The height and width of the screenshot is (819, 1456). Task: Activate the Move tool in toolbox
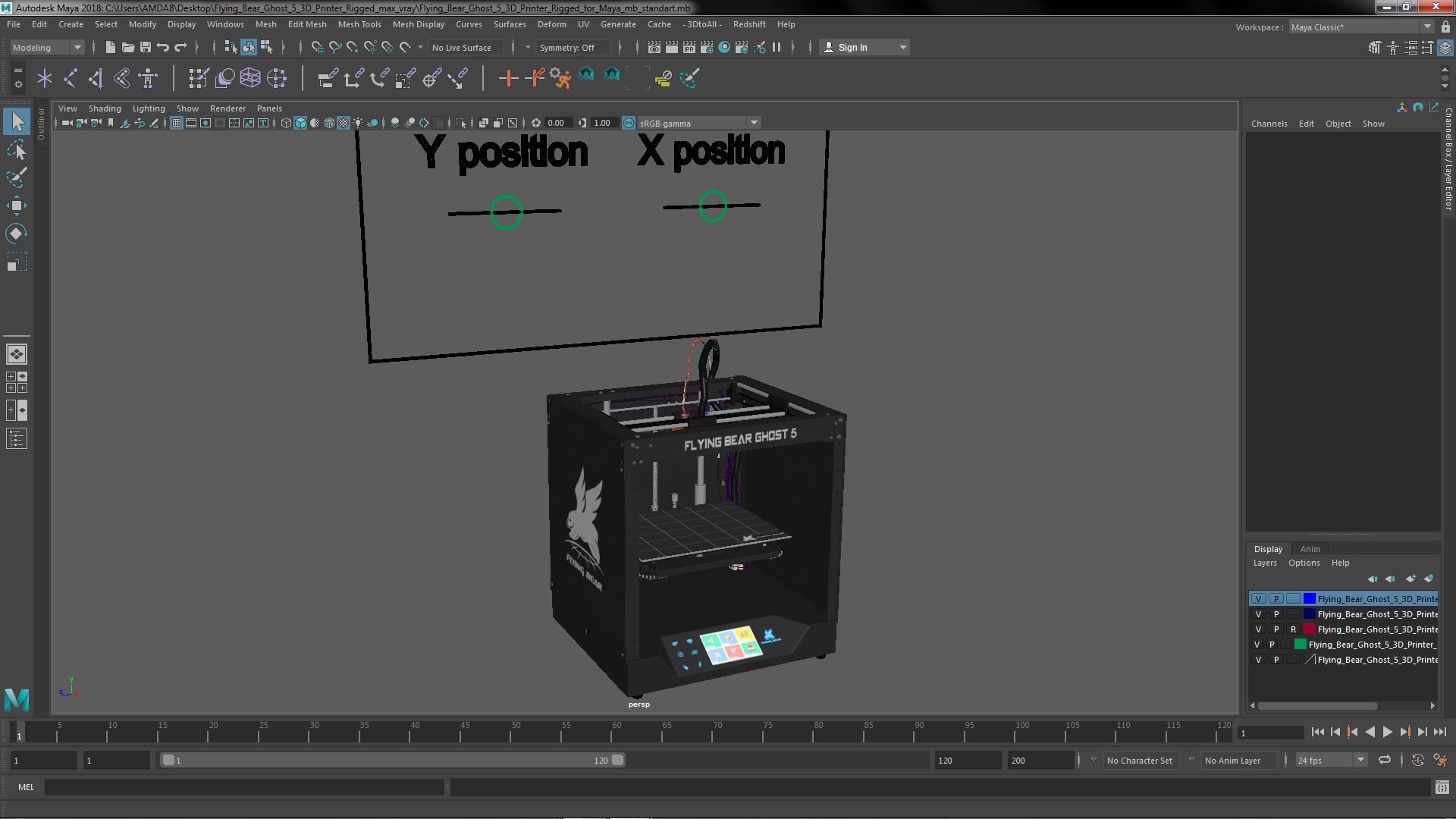pyautogui.click(x=17, y=205)
